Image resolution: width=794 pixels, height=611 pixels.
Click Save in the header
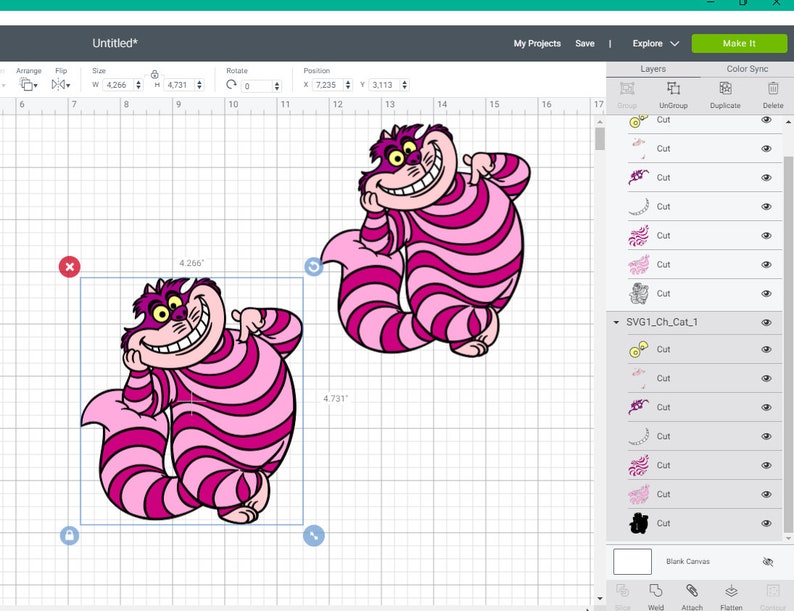(x=585, y=44)
